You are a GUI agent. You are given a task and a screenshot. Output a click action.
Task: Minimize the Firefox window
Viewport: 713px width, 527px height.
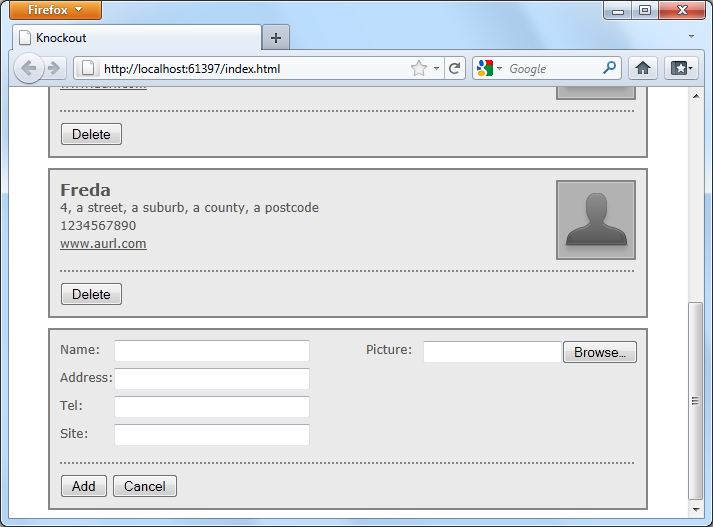click(618, 10)
